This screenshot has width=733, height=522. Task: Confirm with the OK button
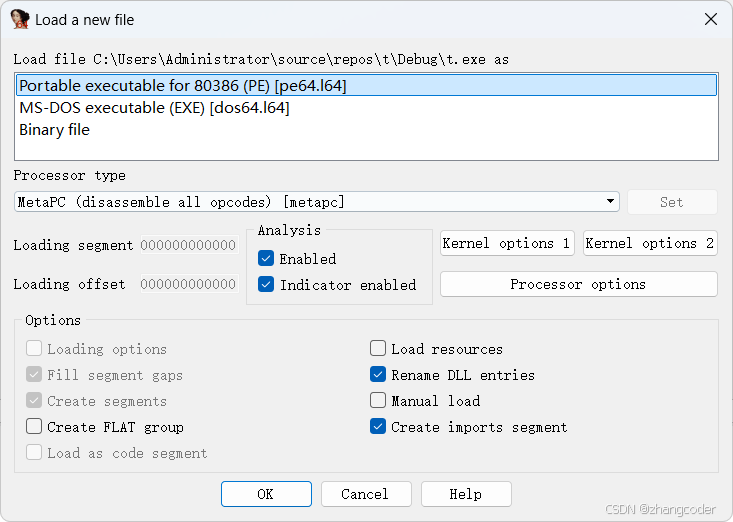[x=266, y=494]
